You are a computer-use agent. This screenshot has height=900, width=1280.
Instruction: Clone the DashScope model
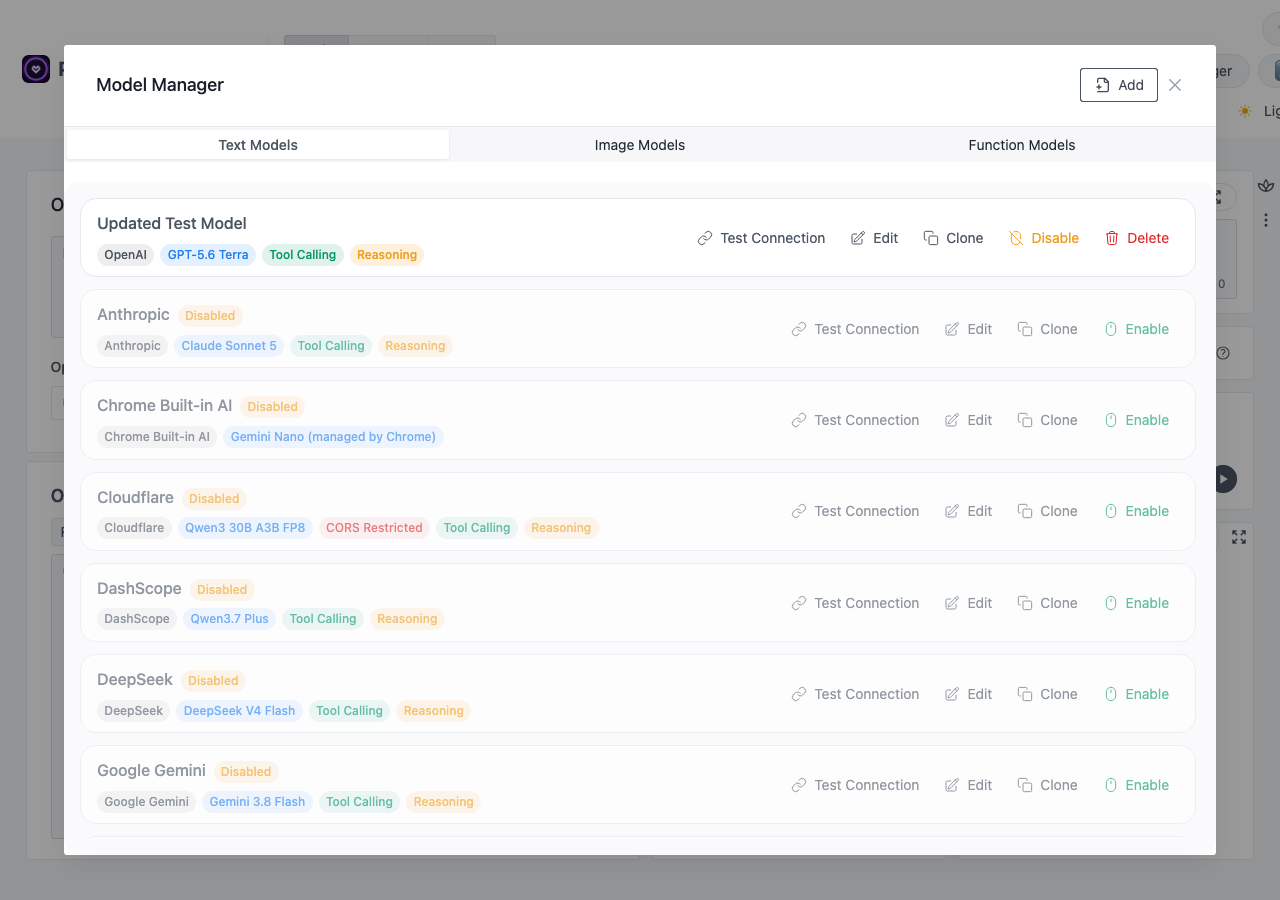tap(1048, 603)
